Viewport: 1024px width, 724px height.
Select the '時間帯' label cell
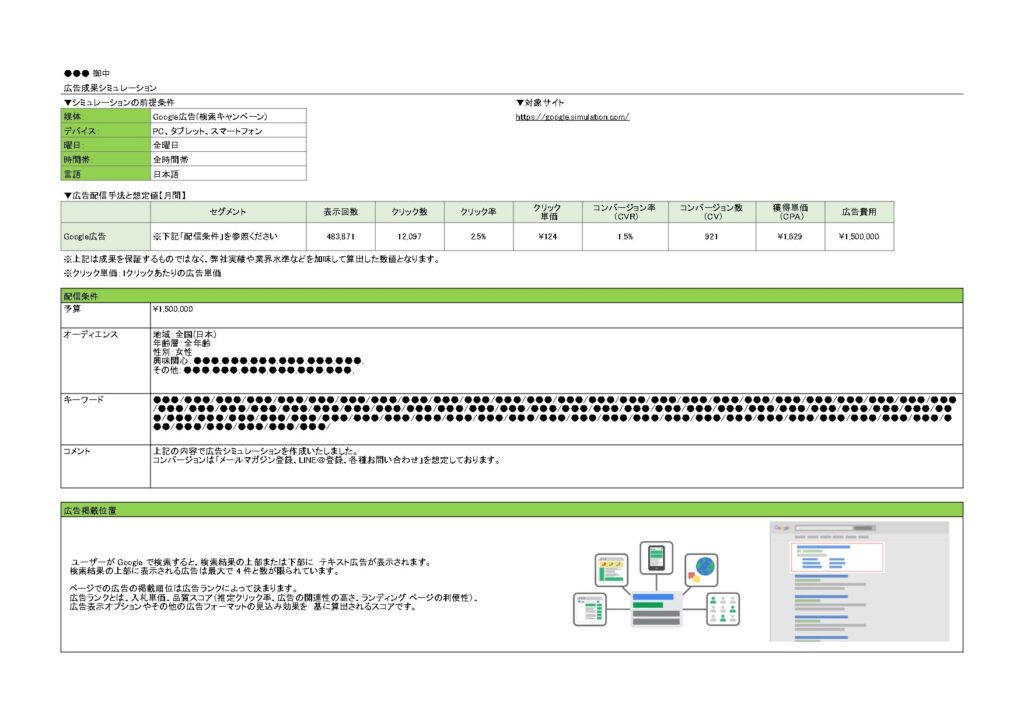[x=106, y=159]
